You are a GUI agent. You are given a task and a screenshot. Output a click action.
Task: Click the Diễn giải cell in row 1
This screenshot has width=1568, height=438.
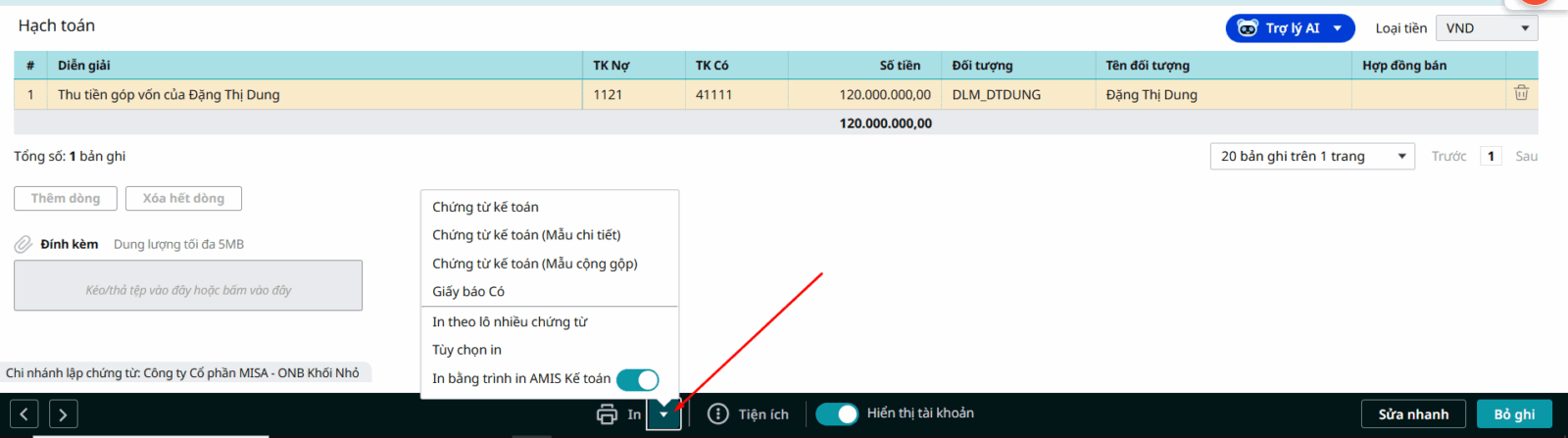[x=314, y=95]
